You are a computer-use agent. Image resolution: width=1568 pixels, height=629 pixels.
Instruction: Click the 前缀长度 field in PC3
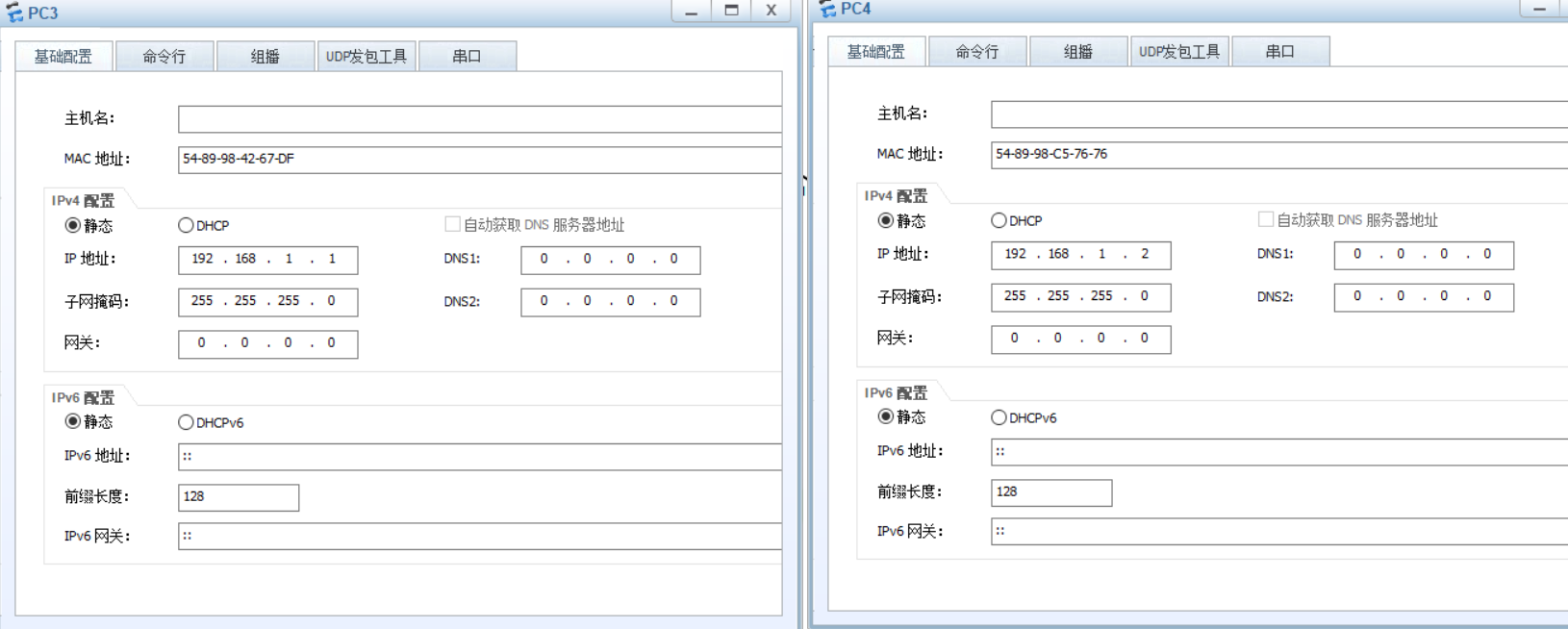pos(239,497)
